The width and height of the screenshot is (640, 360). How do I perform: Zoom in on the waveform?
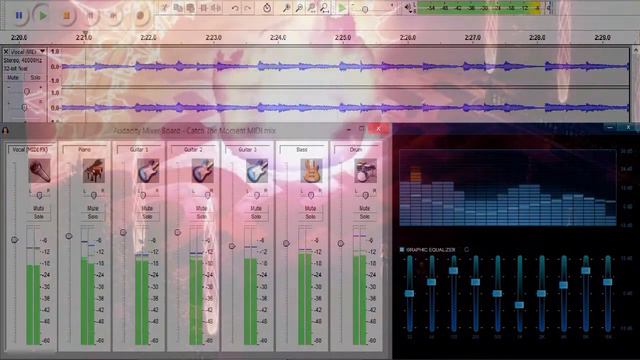point(287,8)
